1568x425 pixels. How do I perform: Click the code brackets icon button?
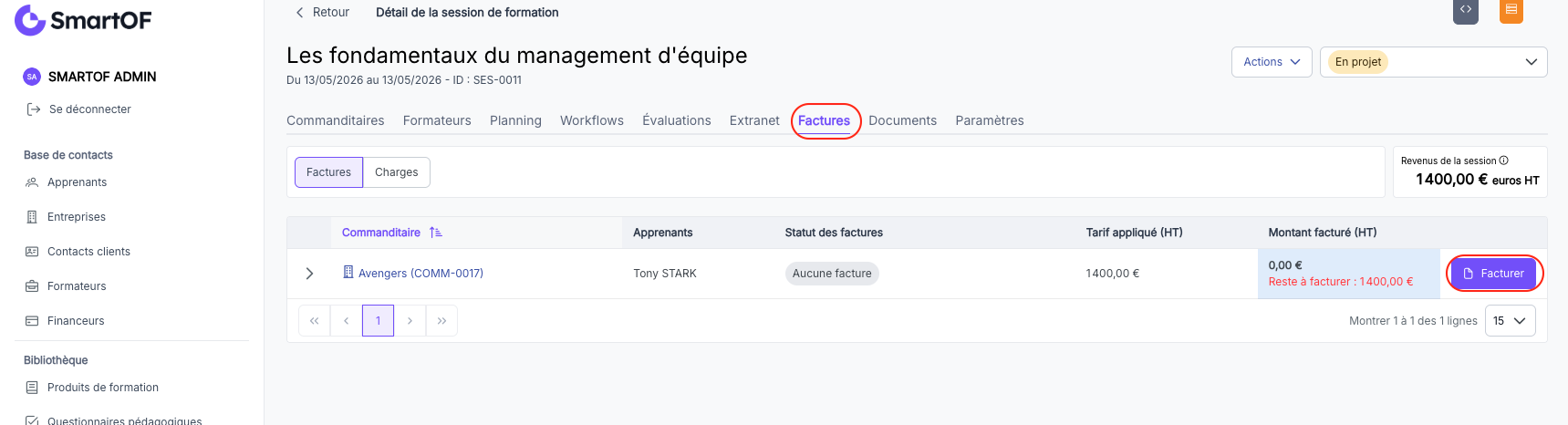1466,10
